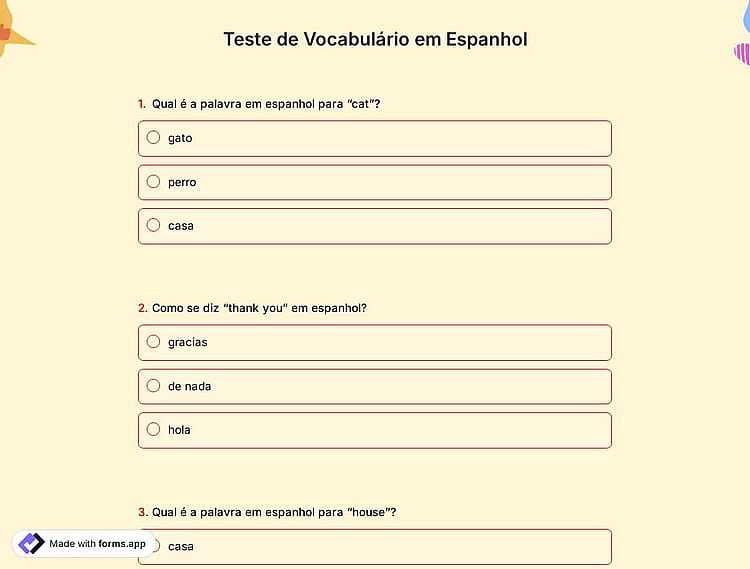Click the 'perro' answer option box
750x569 pixels.
tap(375, 182)
